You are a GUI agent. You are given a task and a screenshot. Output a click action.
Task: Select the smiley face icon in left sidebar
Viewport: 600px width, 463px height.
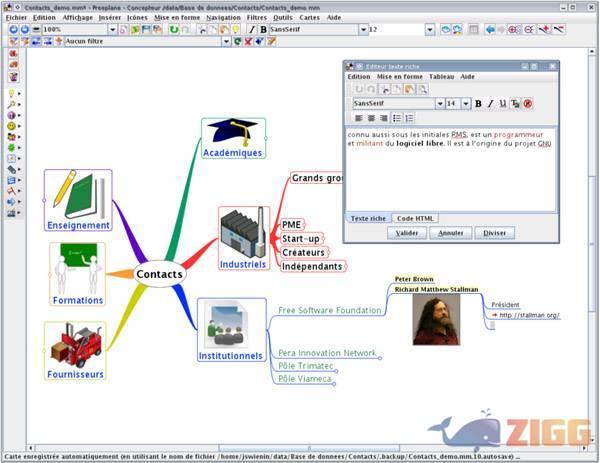(x=11, y=127)
